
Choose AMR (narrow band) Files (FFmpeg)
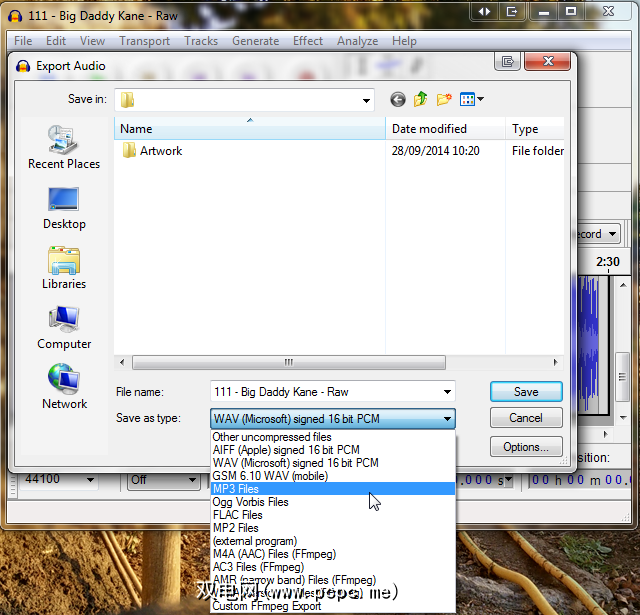click(x=333, y=580)
